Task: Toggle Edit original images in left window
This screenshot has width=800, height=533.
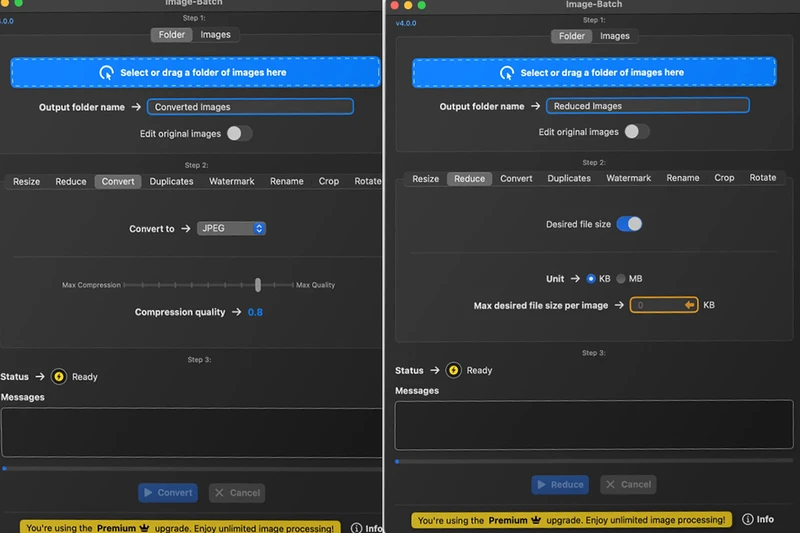Action: (239, 134)
